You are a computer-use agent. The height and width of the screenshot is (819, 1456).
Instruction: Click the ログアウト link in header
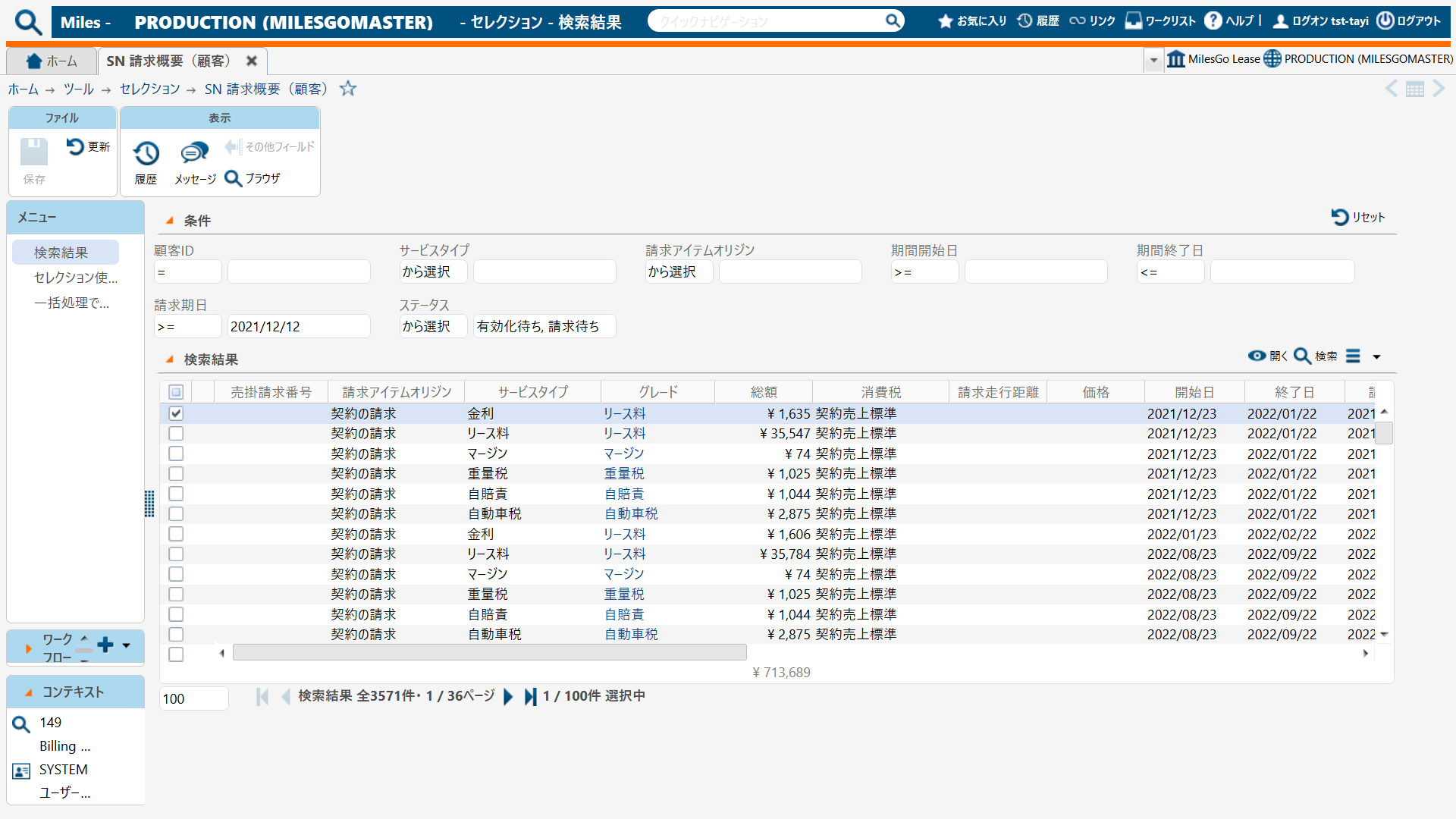pyautogui.click(x=1409, y=21)
